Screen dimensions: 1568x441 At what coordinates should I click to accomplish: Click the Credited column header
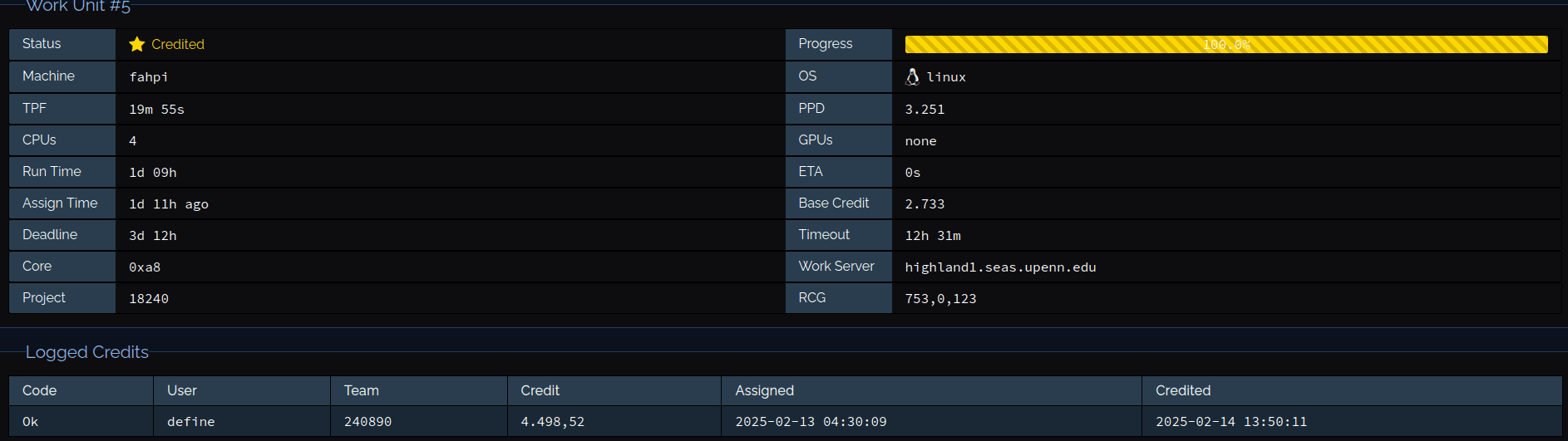1353,390
